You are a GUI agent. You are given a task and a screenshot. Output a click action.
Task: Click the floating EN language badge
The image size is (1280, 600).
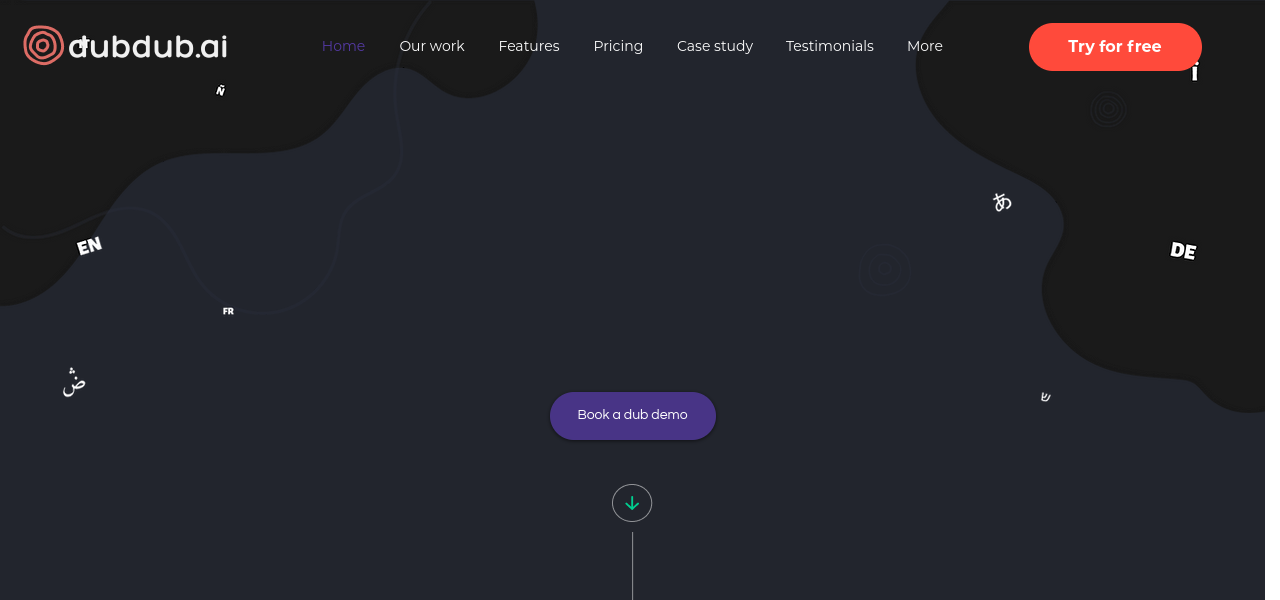(x=90, y=246)
